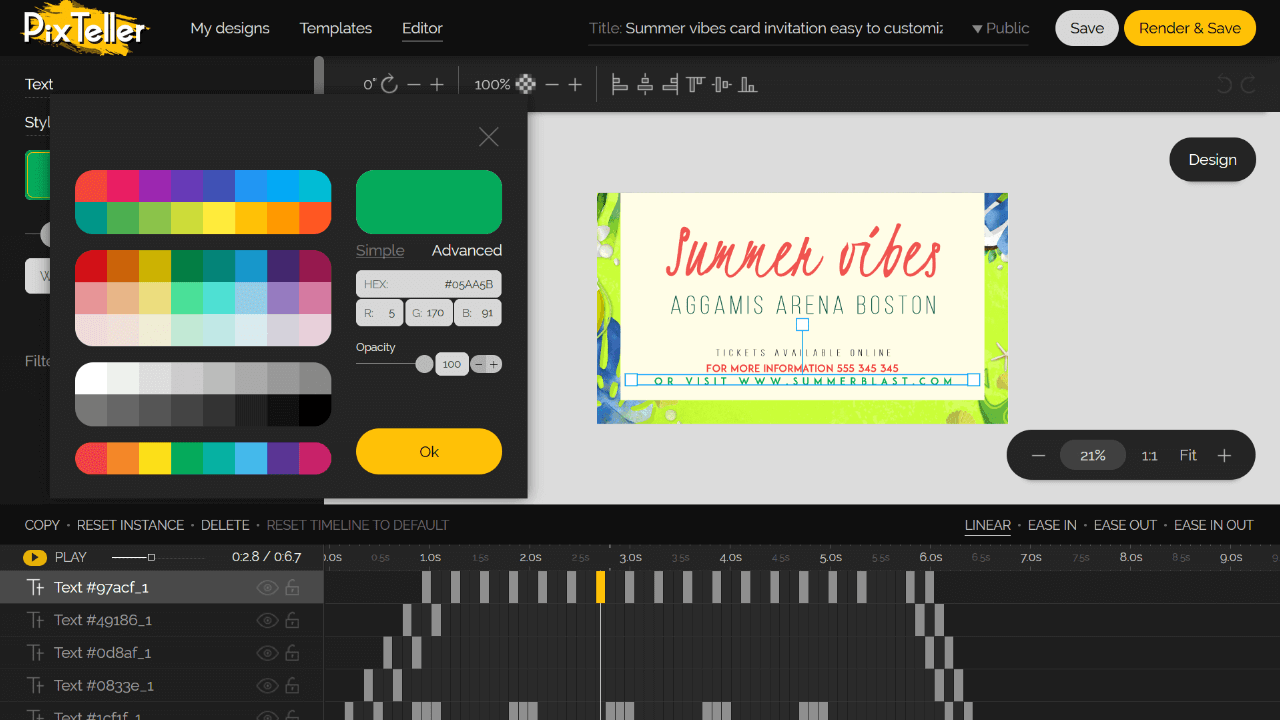Viewport: 1280px width, 720px height.
Task: Confirm color with Ok button
Action: coord(429,452)
